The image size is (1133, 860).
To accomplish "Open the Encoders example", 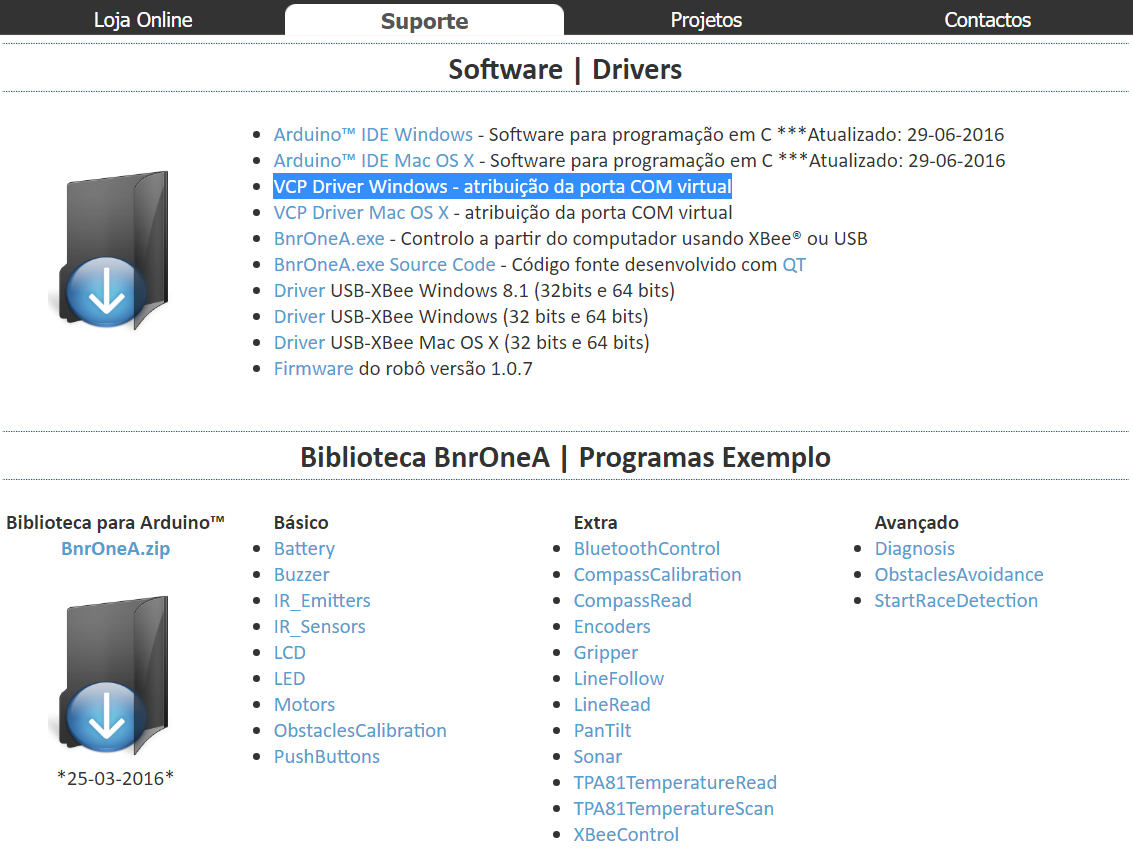I will point(612,627).
